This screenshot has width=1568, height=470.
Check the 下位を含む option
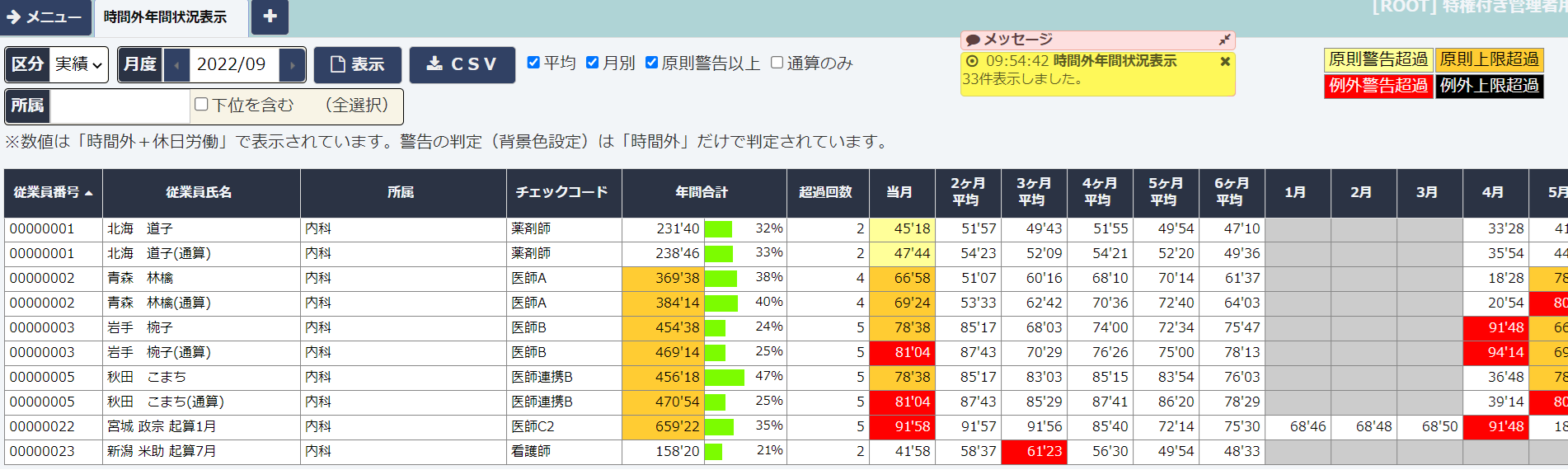tap(201, 105)
